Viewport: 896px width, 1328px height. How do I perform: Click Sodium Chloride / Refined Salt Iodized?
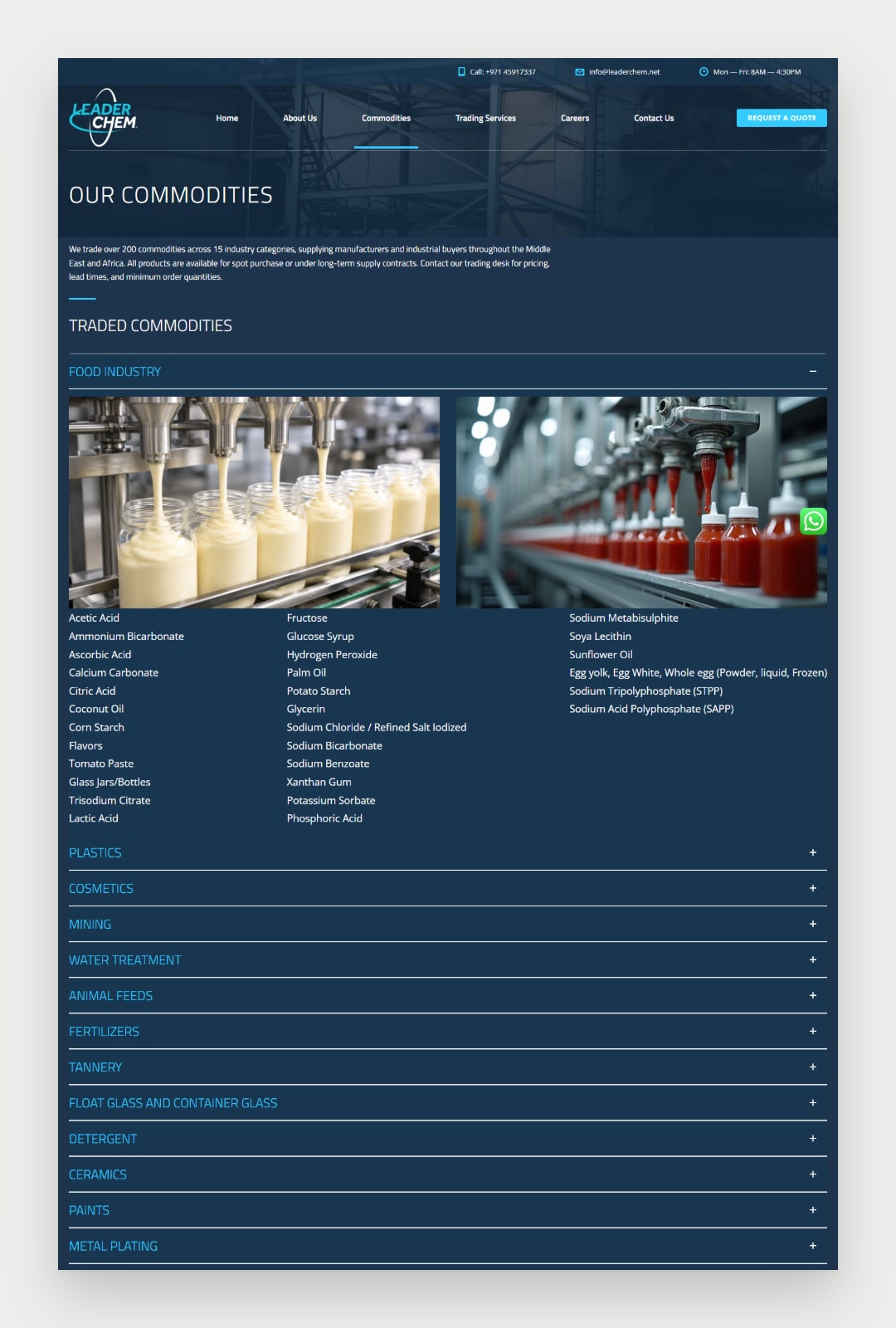coord(377,727)
